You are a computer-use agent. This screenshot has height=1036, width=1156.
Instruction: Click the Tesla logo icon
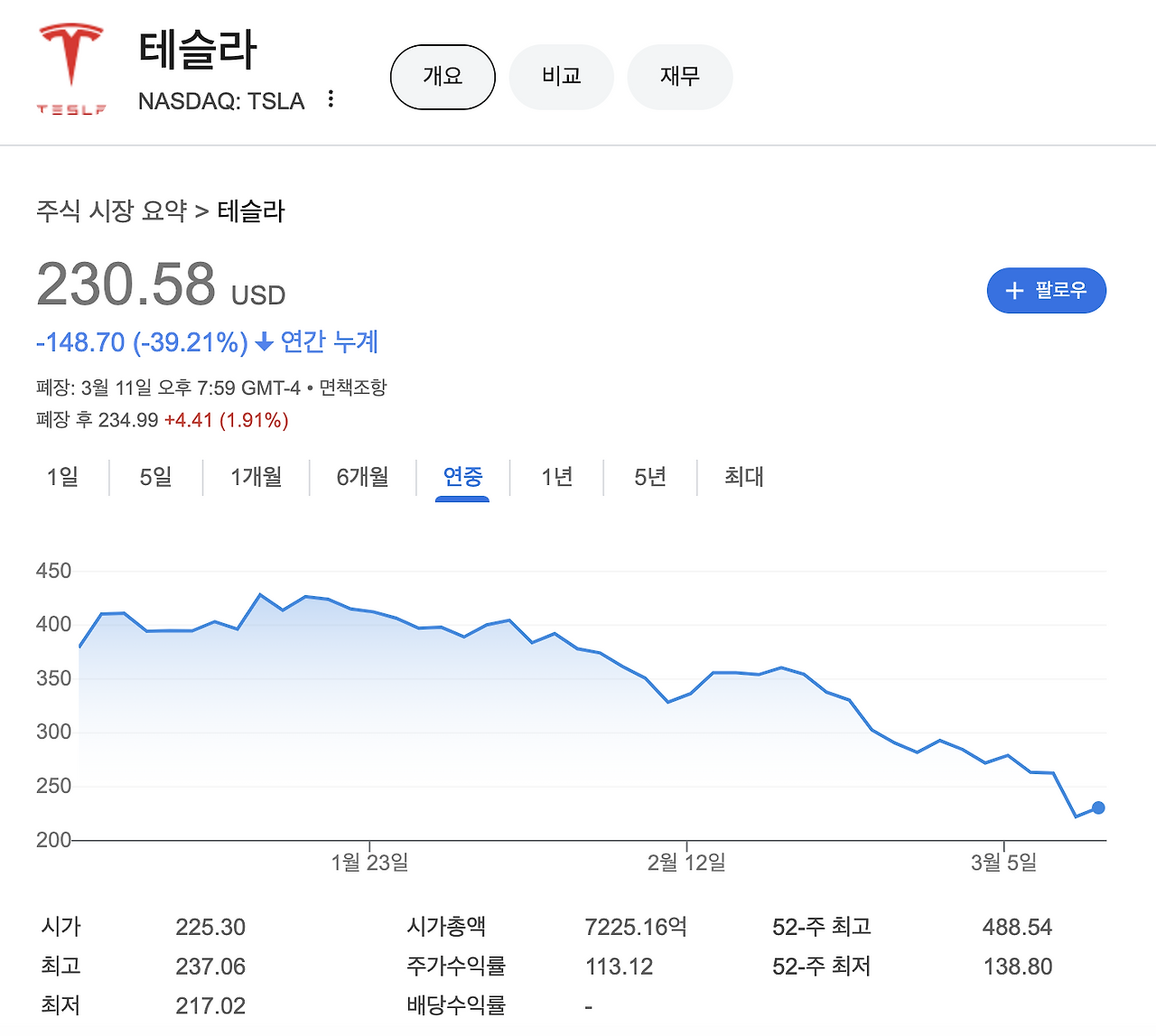70,54
